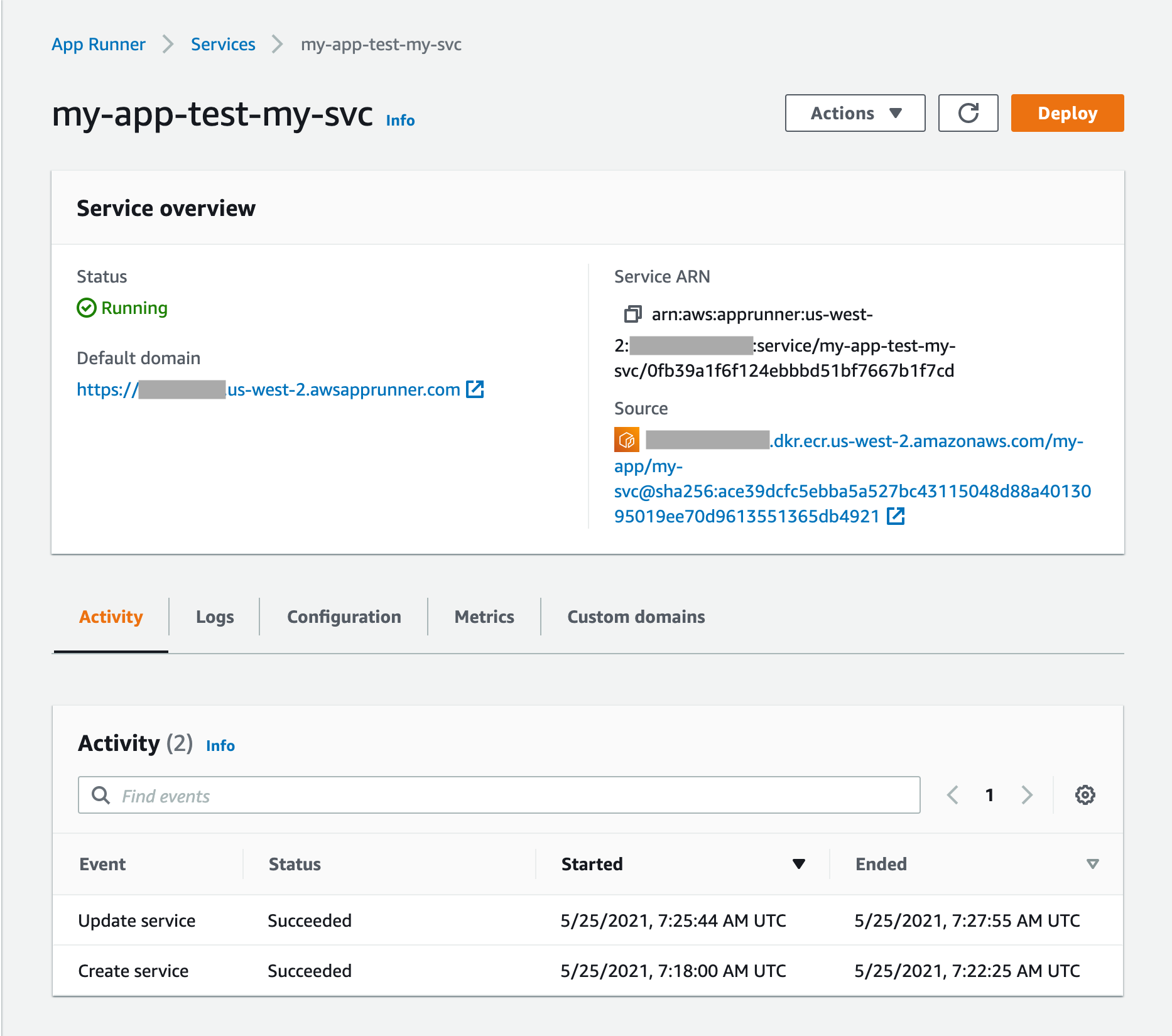Open the Actions dropdown menu
1172x1036 pixels.
[855, 113]
